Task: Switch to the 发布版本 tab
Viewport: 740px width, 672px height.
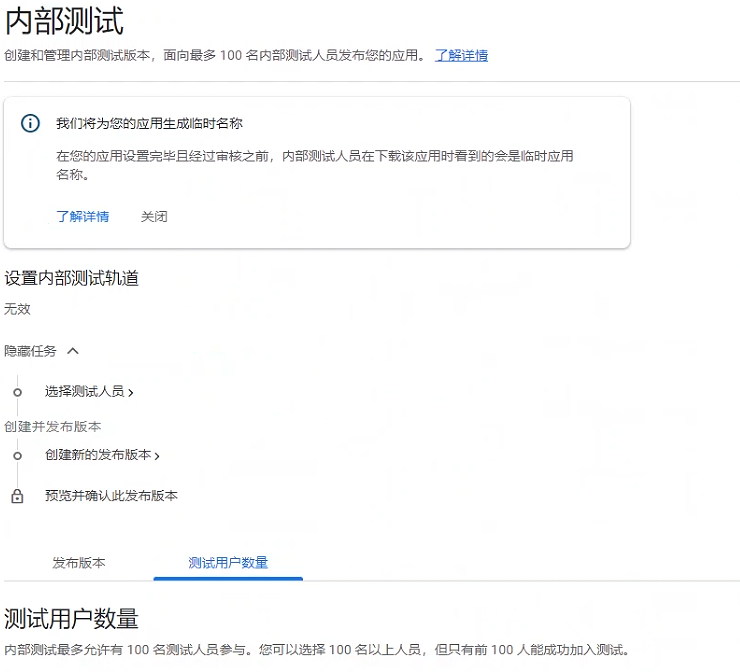Action: pos(79,563)
